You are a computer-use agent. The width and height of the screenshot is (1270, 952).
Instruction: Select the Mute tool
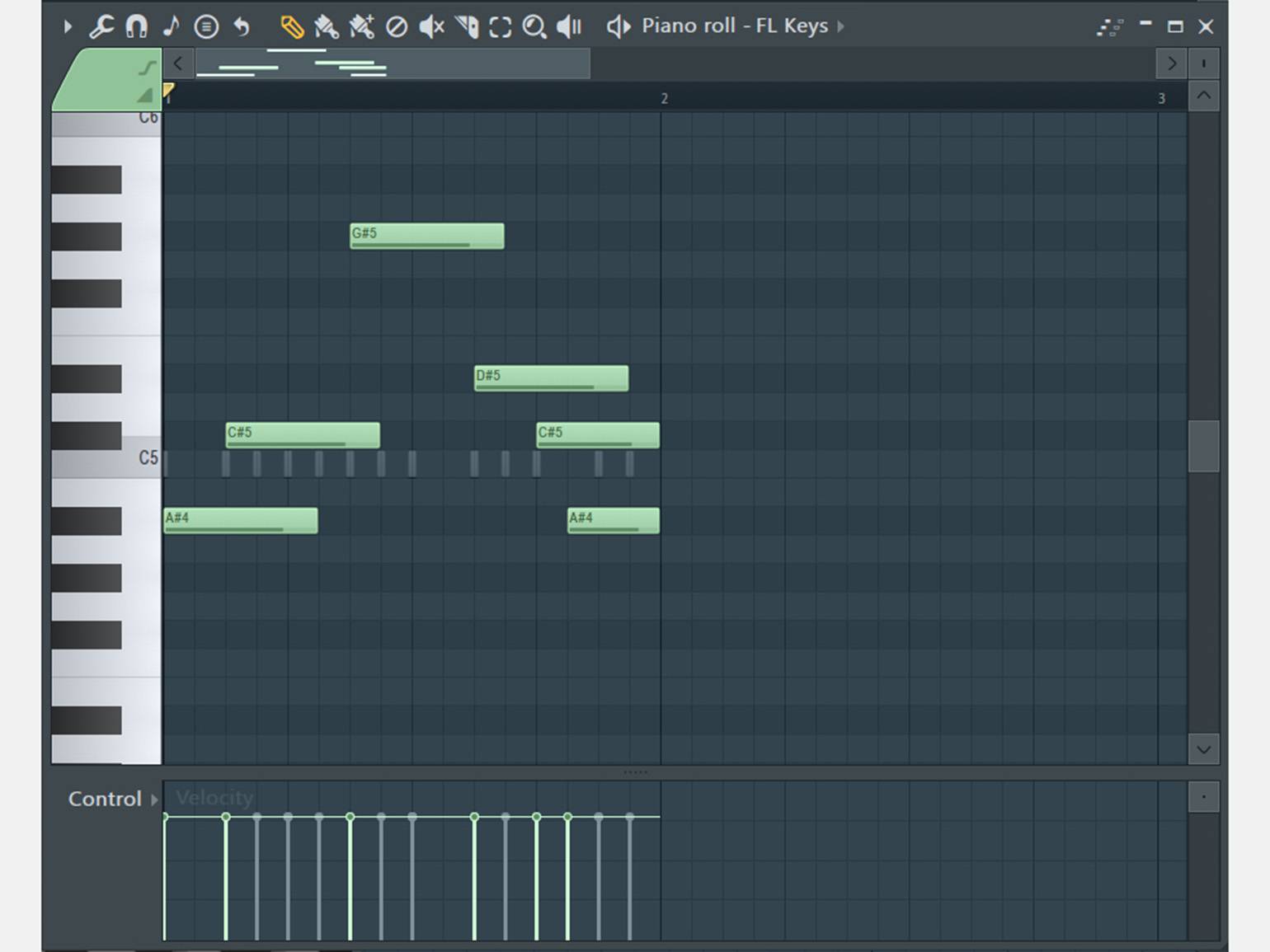click(x=431, y=27)
